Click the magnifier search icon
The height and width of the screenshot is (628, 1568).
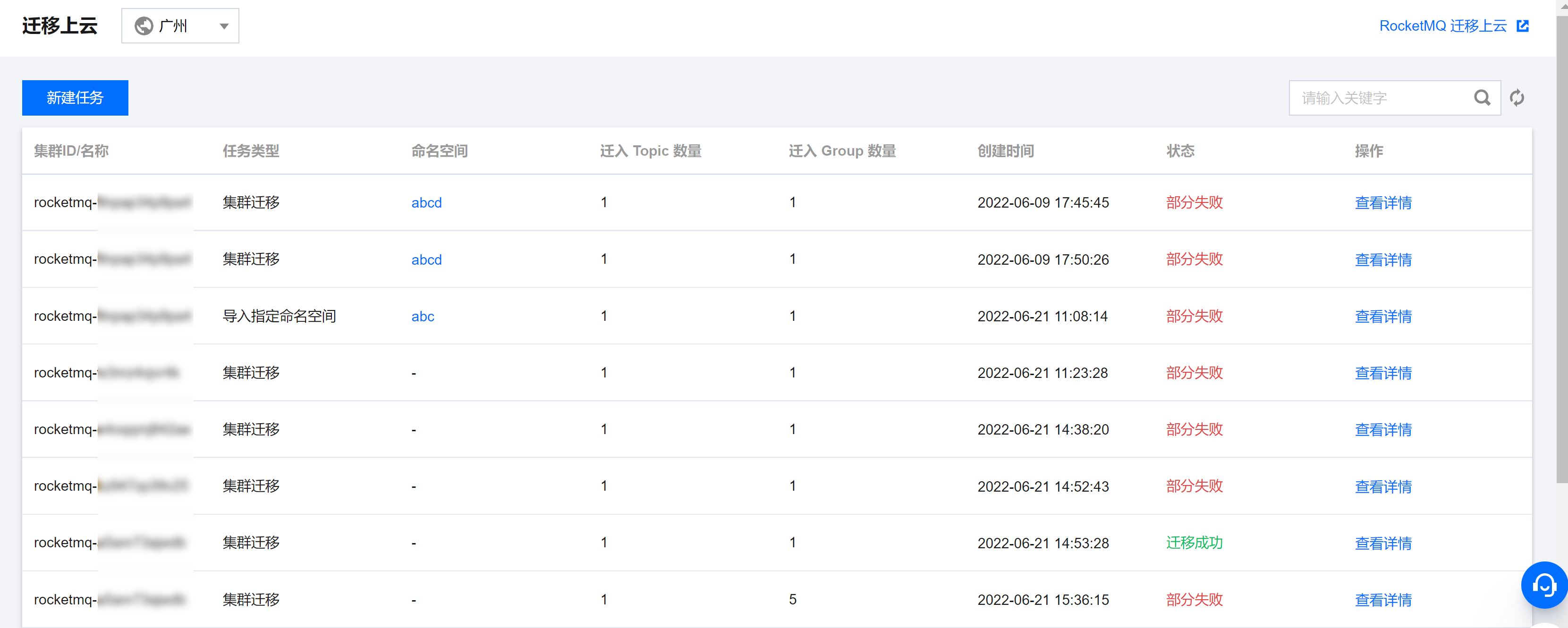1482,98
